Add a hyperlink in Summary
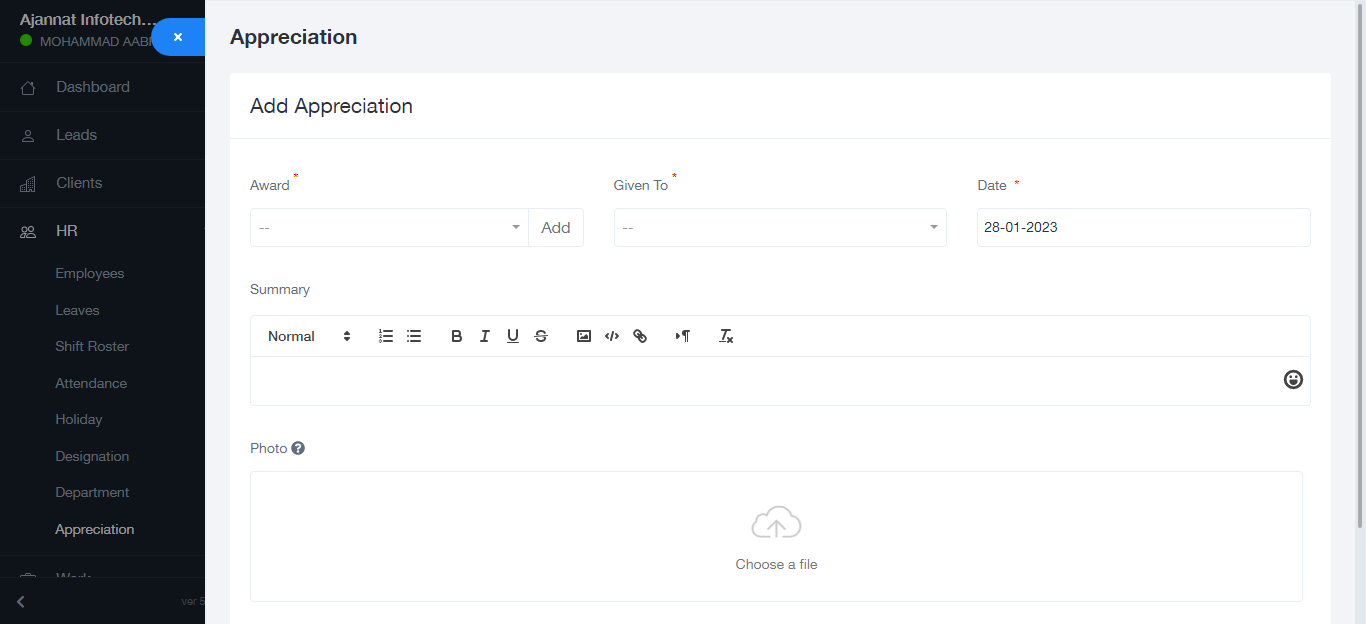Screen dimensions: 1366x624 pyautogui.click(x=640, y=337)
